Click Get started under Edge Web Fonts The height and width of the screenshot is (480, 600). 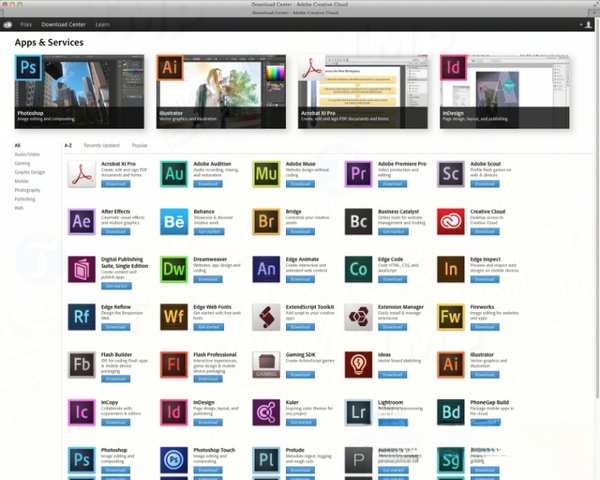(209, 327)
